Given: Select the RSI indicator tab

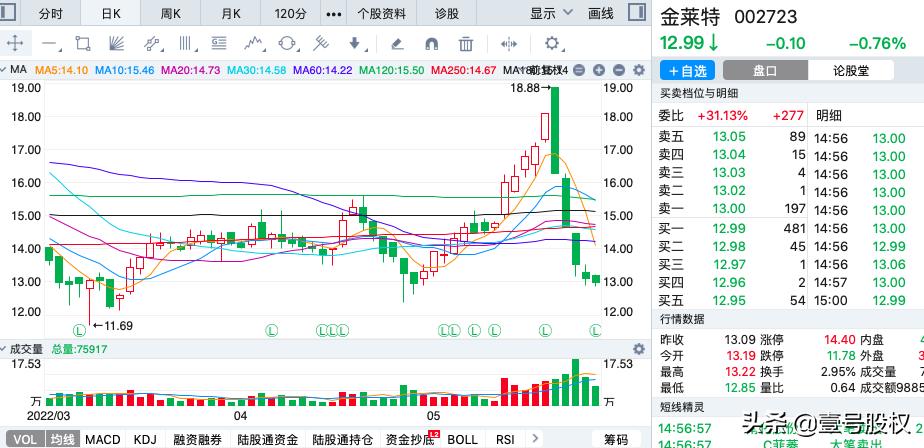Looking at the screenshot, I should 505,439.
